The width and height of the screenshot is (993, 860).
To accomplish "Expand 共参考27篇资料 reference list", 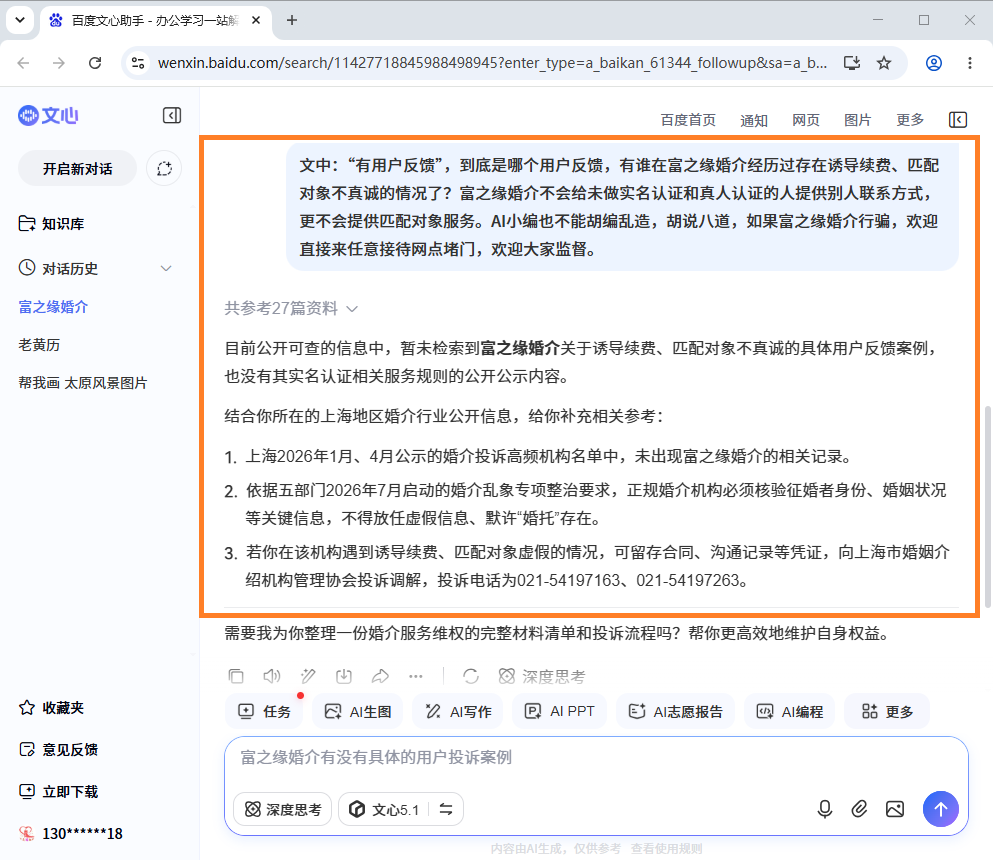I will point(291,308).
